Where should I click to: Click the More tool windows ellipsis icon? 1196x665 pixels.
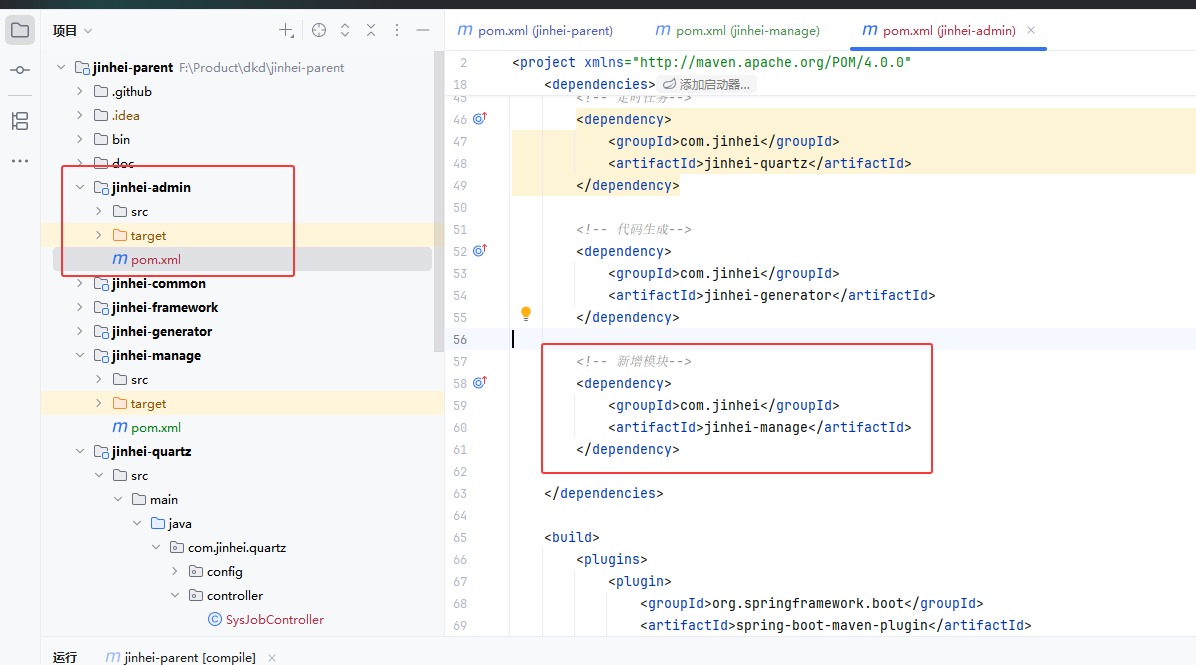pyautogui.click(x=20, y=161)
